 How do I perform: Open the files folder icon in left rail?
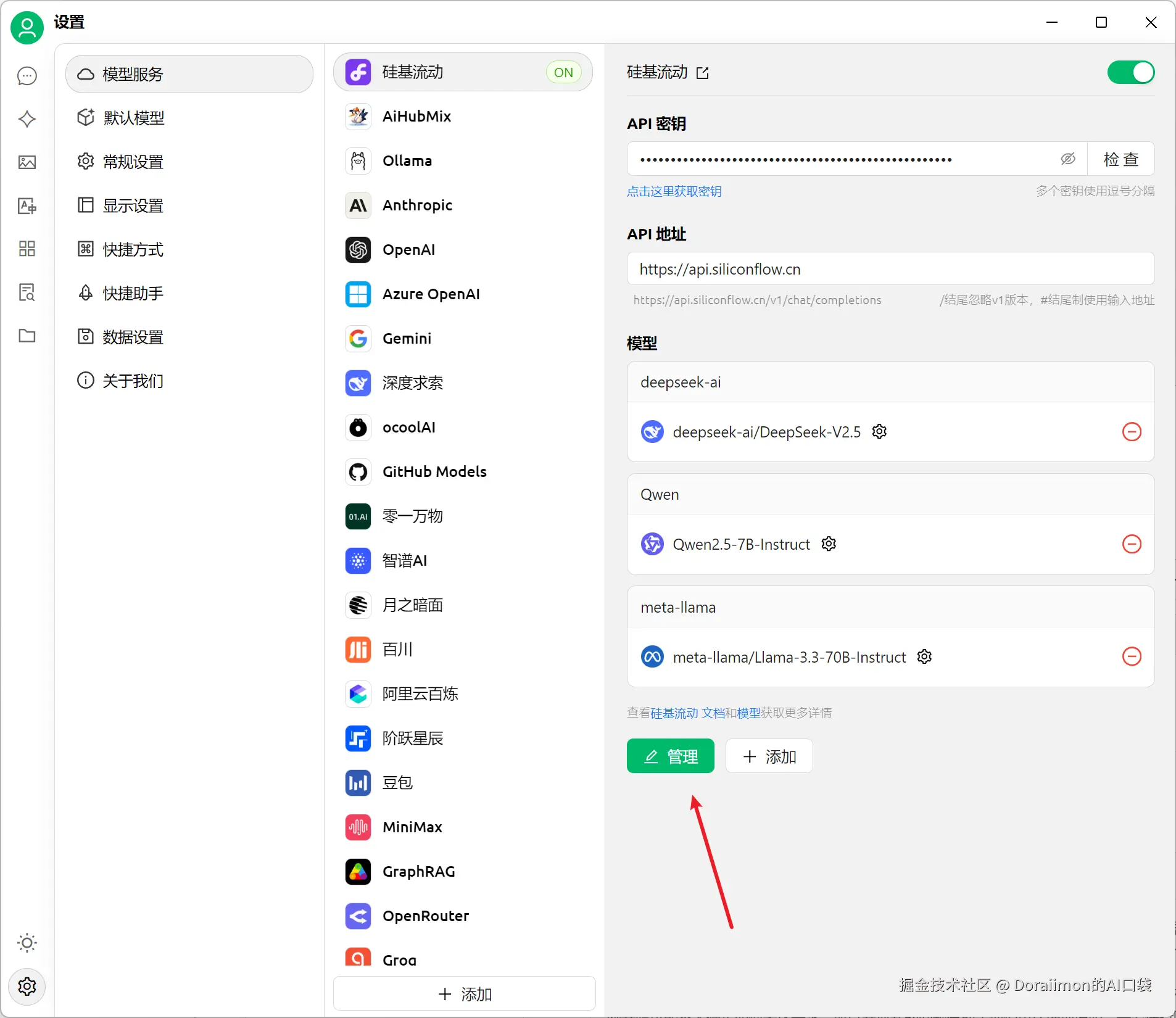pos(27,336)
